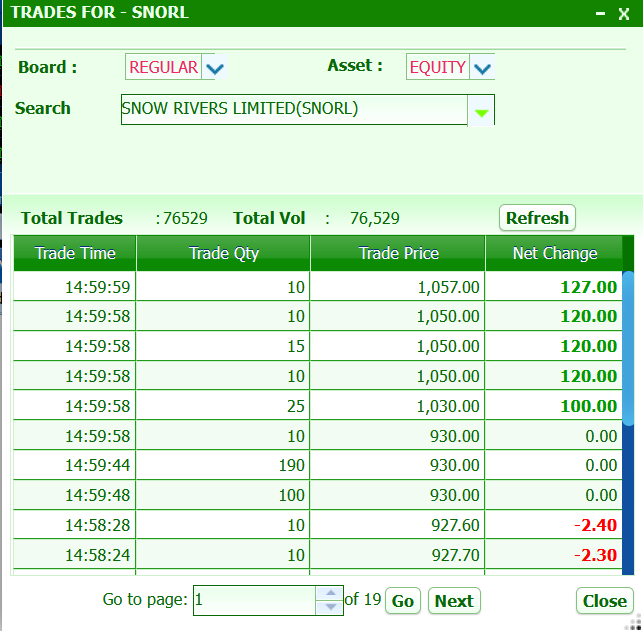The width and height of the screenshot is (643, 631).
Task: Select the REGULAR board value box
Action: (163, 67)
